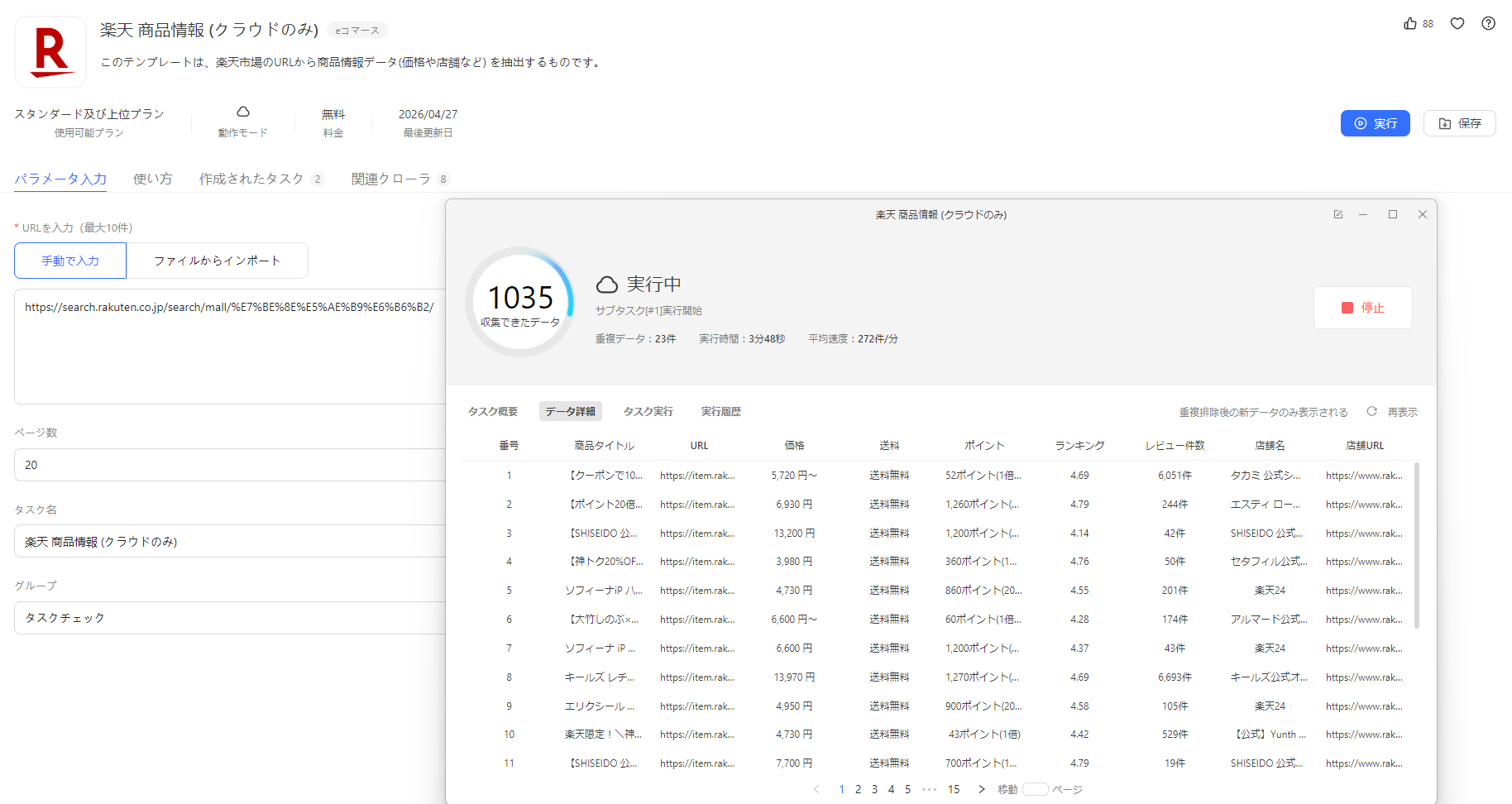Maximize the task window
This screenshot has height=804, width=1512.
pos(1393,214)
